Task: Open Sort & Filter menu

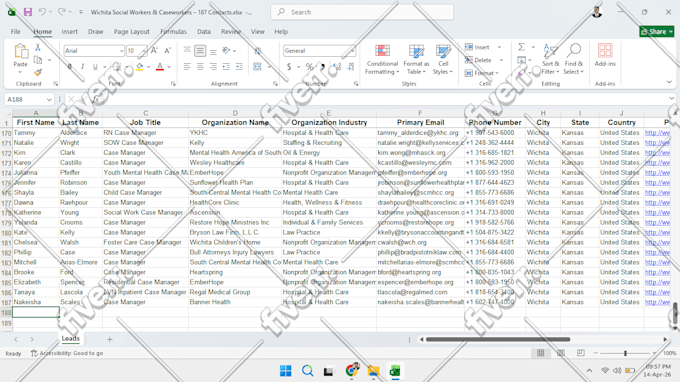Action: coord(550,59)
